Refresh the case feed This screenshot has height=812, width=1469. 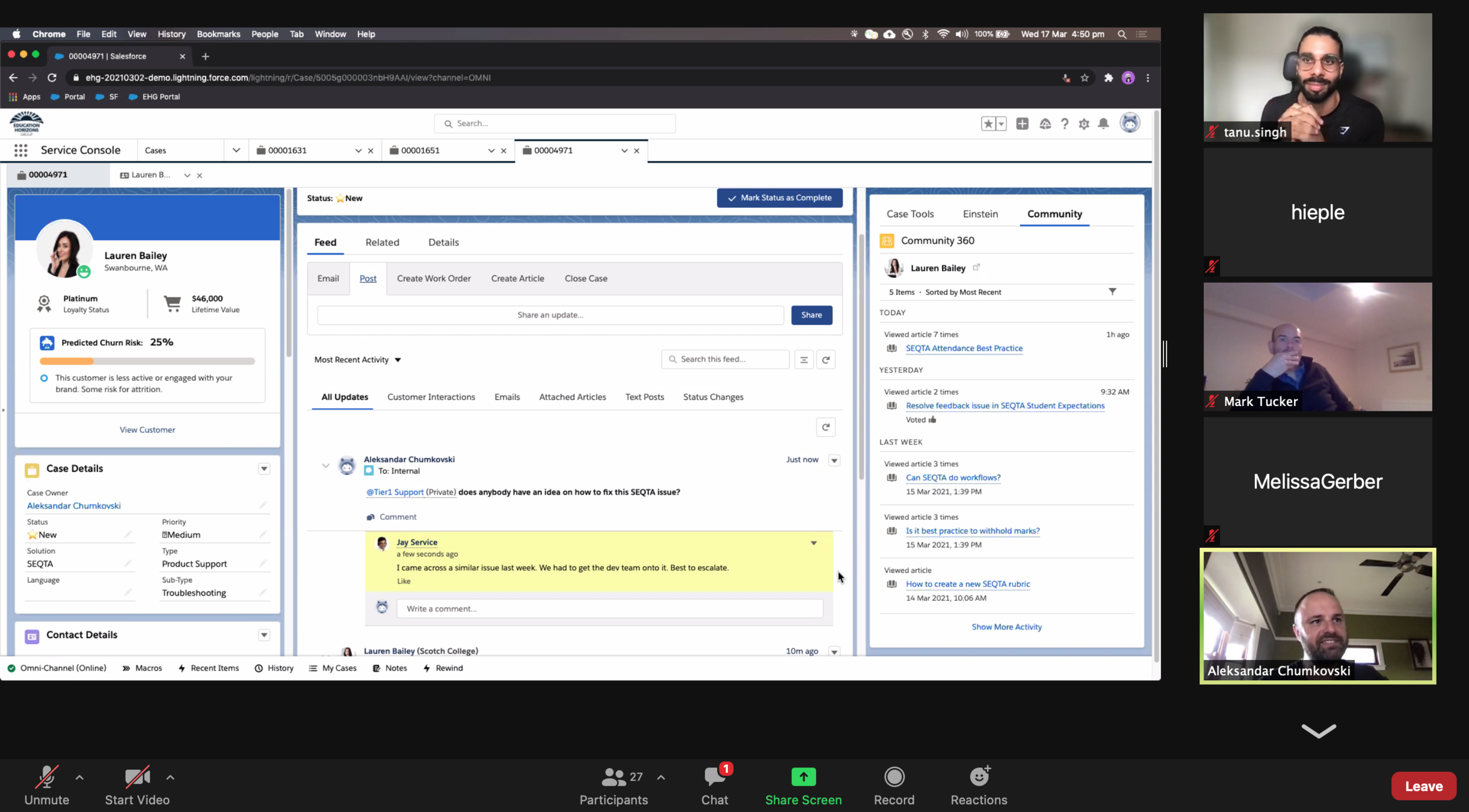click(826, 360)
